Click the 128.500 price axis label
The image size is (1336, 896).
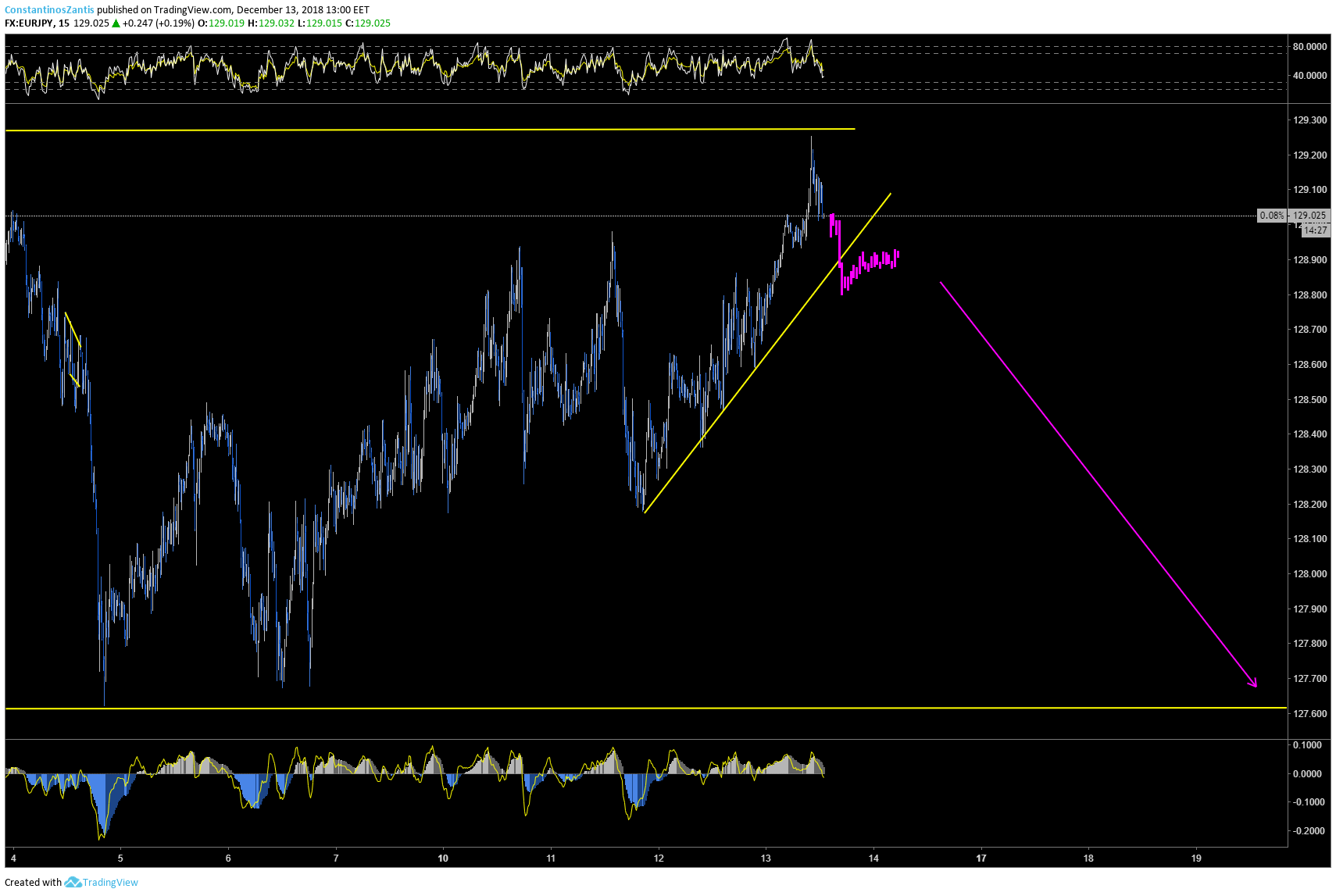click(x=1309, y=400)
